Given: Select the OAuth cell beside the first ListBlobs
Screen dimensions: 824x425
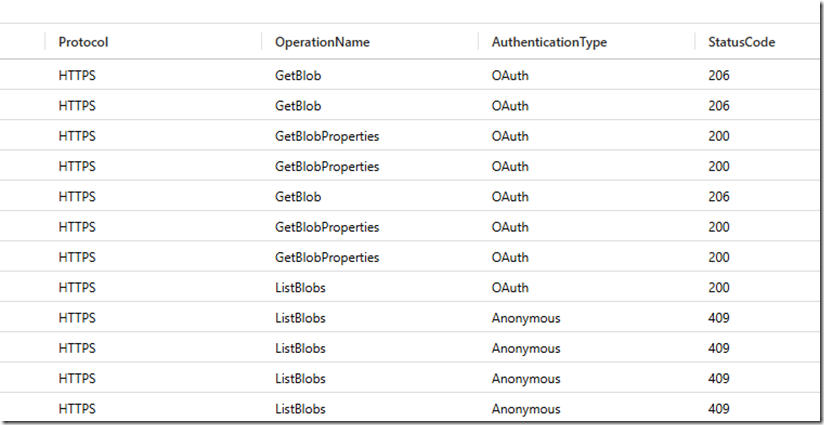Looking at the screenshot, I should click(x=510, y=288).
